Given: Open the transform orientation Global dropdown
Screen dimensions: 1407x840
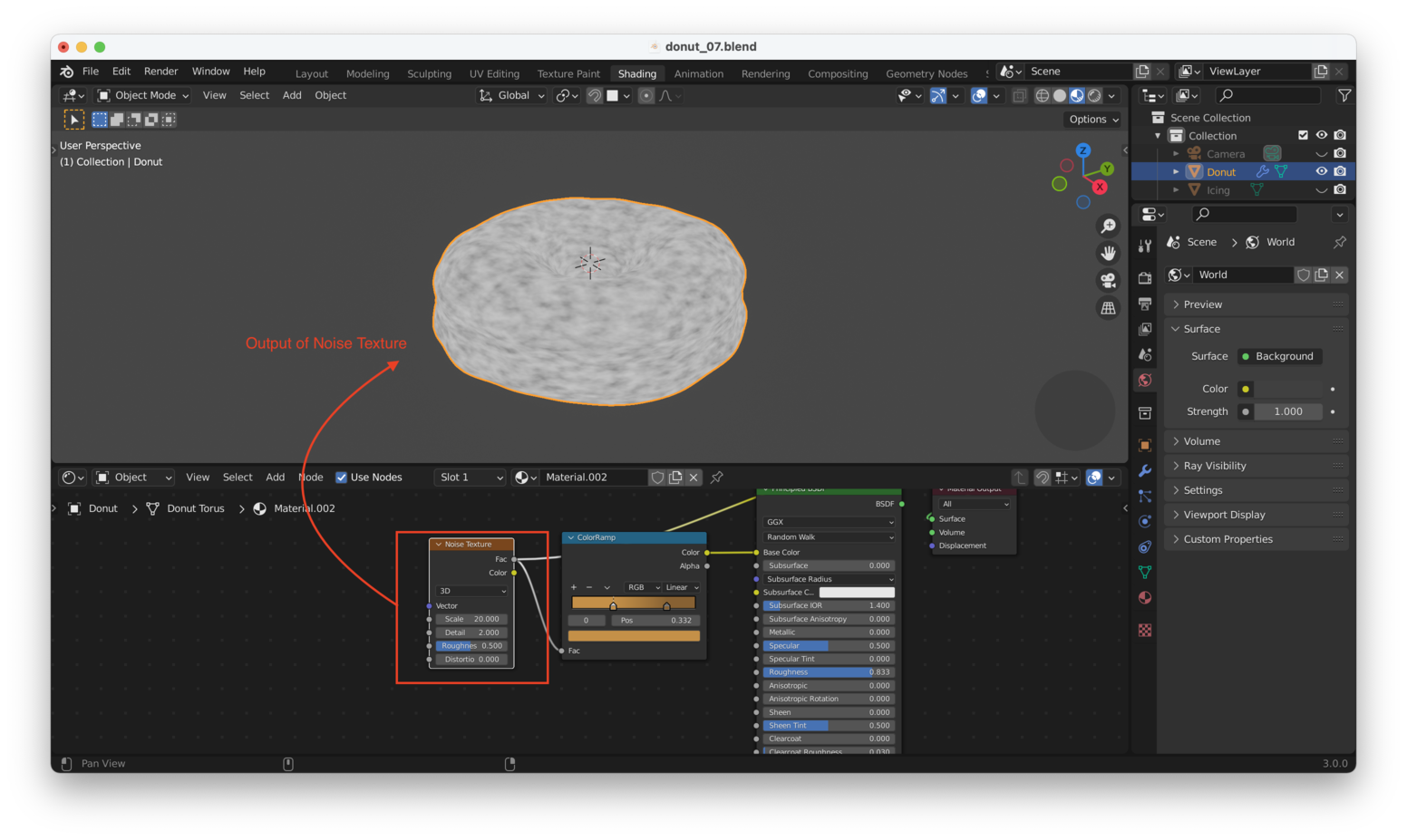Looking at the screenshot, I should click(x=510, y=95).
